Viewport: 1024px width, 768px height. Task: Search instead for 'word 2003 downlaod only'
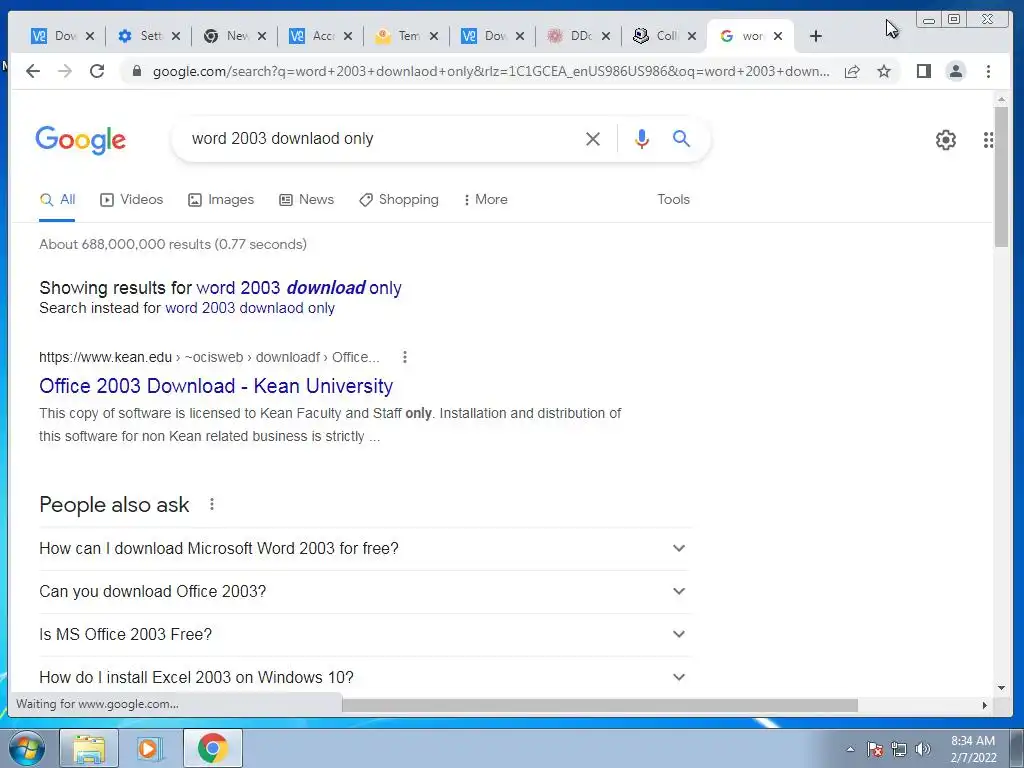[250, 308]
